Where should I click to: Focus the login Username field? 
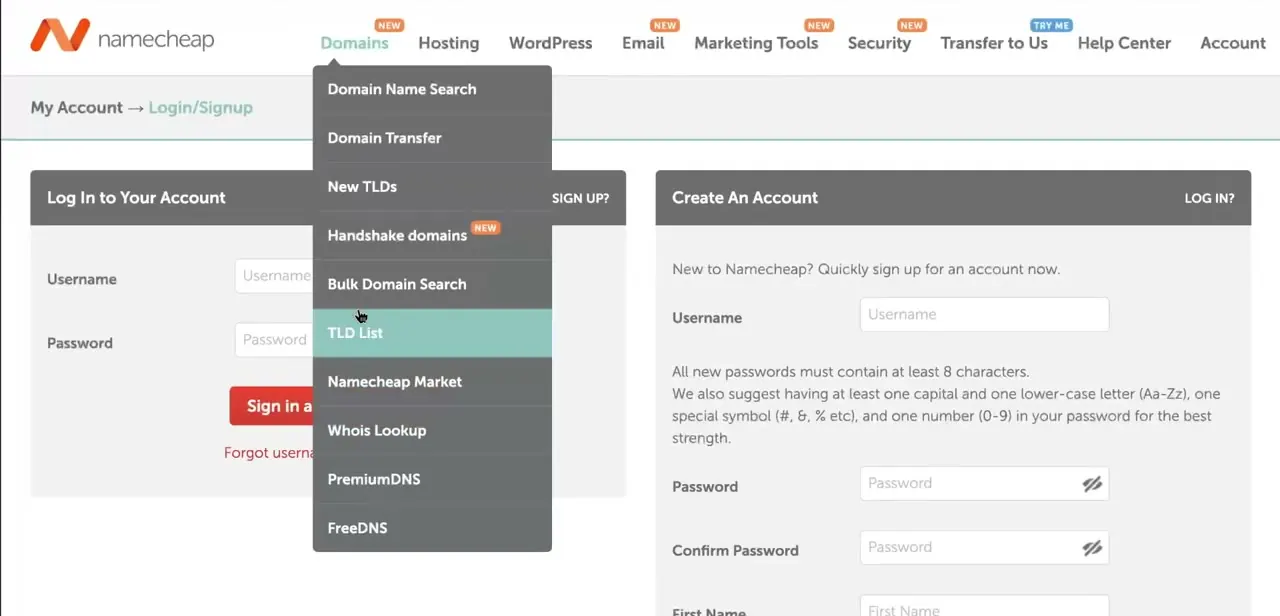(x=274, y=276)
